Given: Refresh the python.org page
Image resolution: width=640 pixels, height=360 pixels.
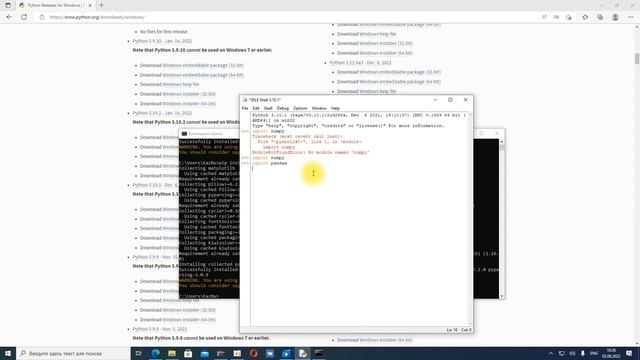Looking at the screenshot, I should click(x=24, y=17).
